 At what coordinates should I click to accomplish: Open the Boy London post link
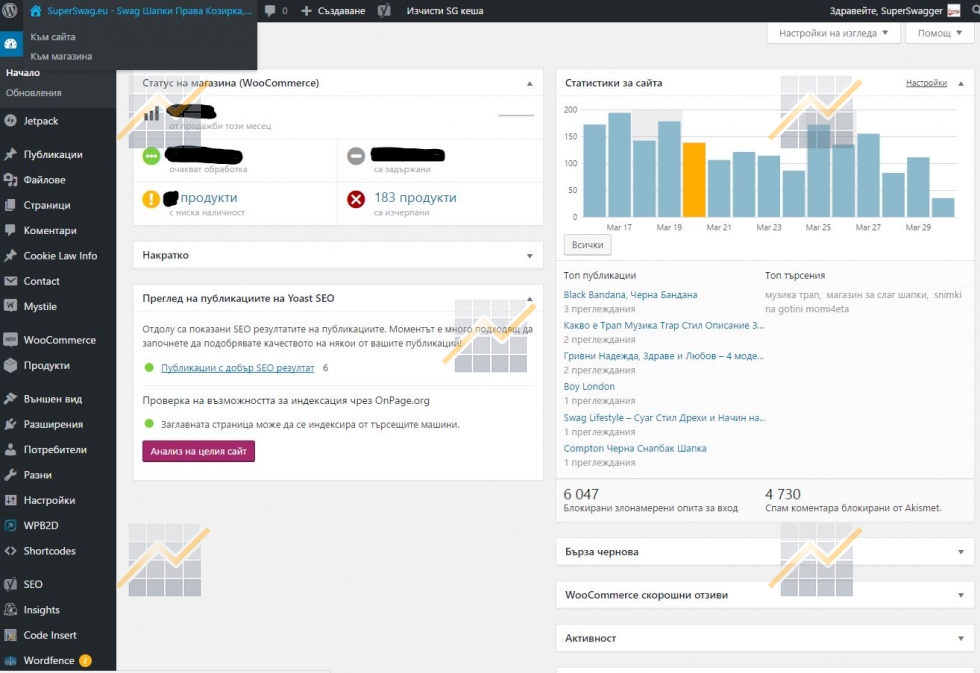(x=589, y=386)
